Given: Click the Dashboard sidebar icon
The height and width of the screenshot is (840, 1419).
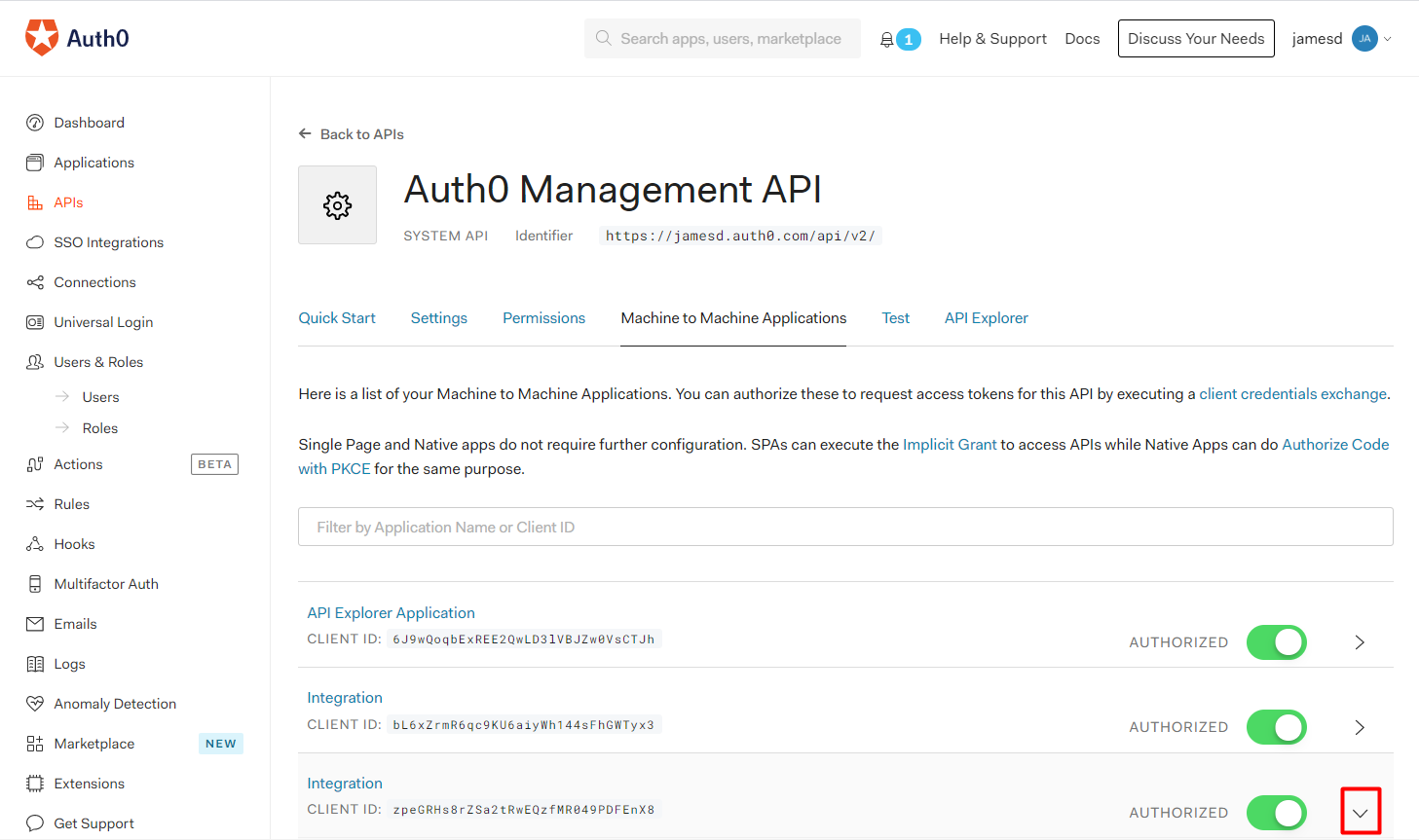Looking at the screenshot, I should [35, 123].
